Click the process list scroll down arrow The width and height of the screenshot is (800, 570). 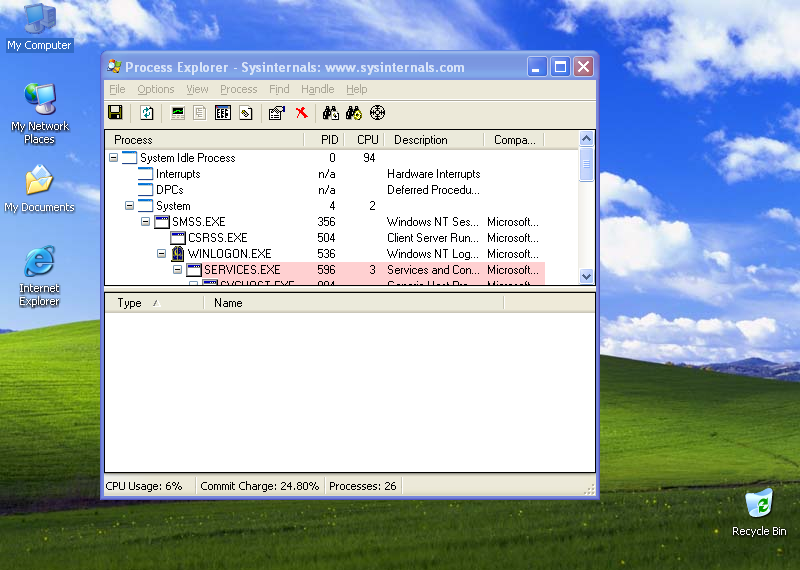(x=587, y=276)
